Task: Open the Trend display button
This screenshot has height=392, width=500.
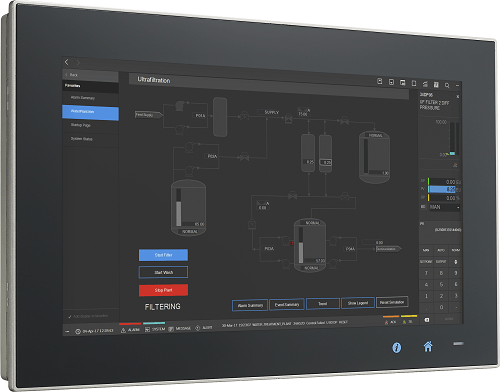Action: point(323,303)
